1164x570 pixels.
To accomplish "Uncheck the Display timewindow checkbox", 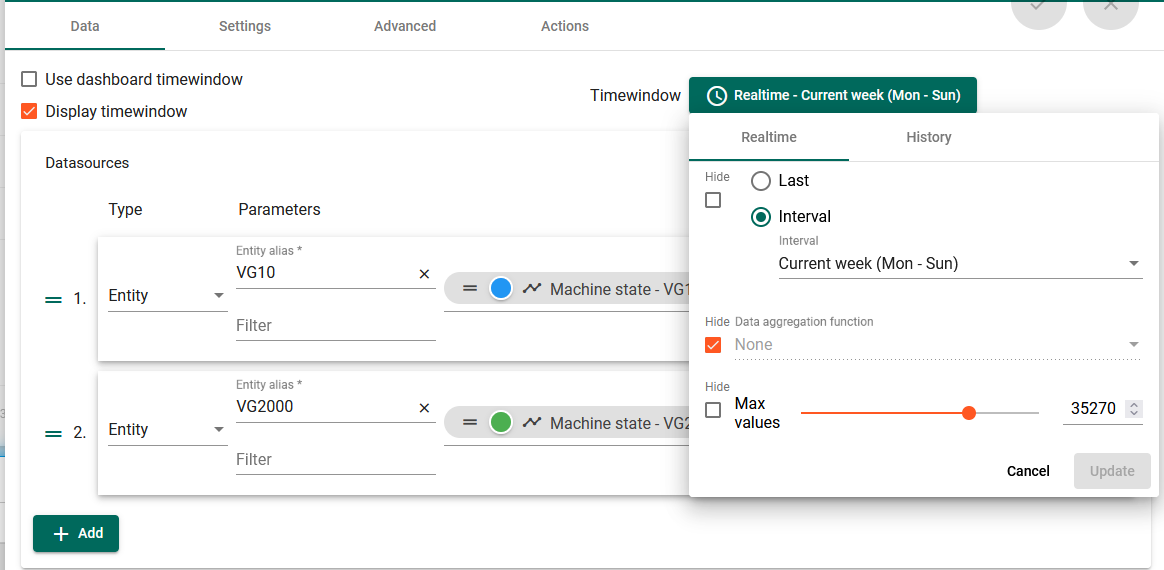I will [29, 112].
